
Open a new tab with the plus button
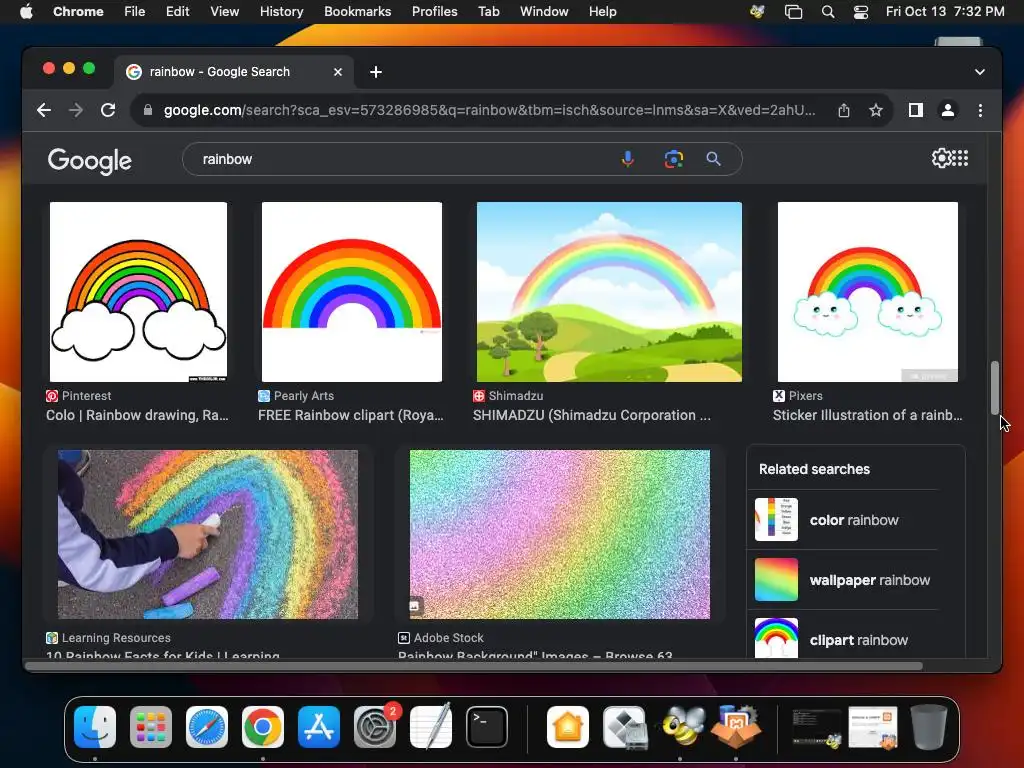[376, 72]
